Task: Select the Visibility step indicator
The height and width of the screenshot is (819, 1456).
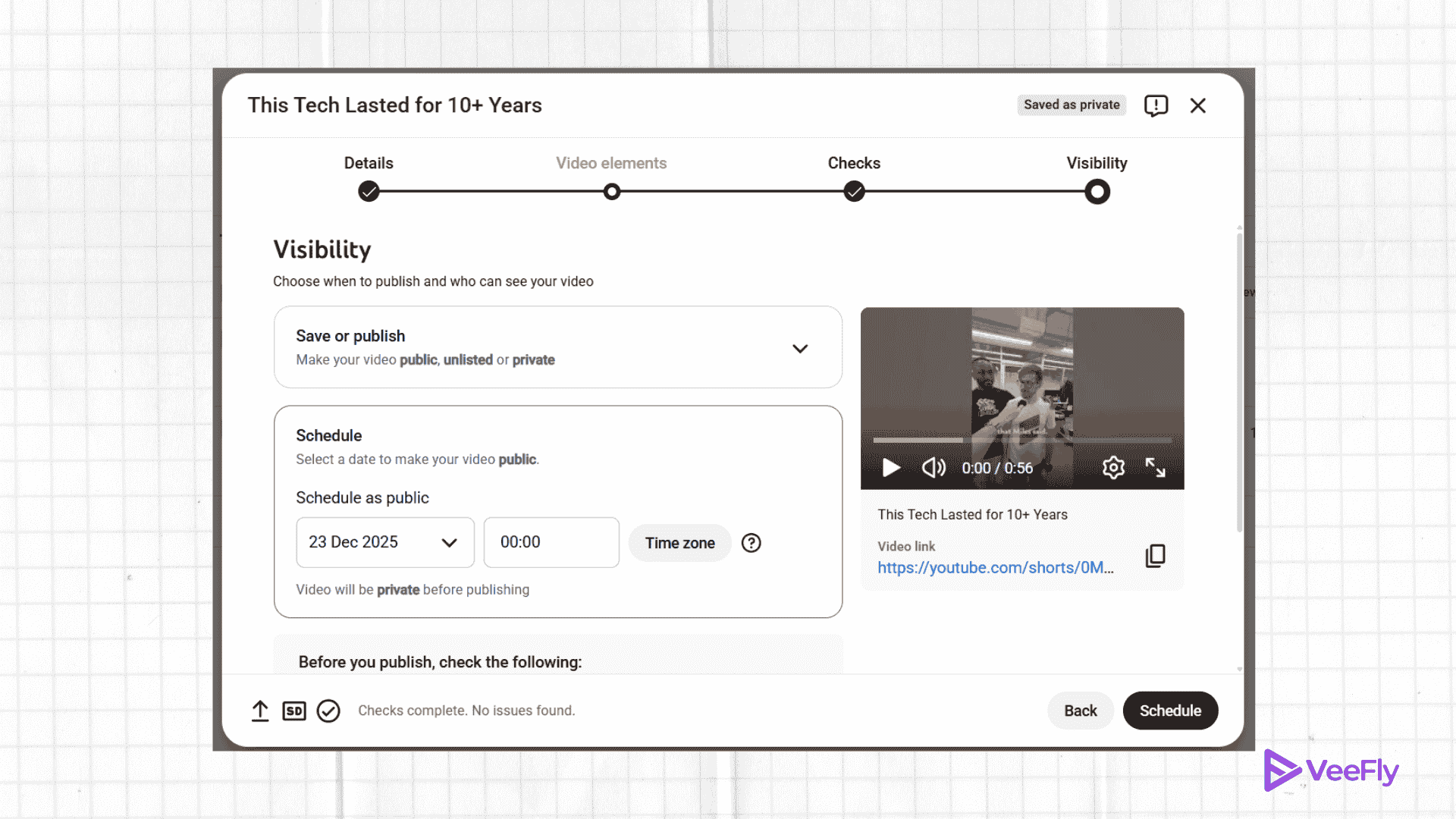Action: [x=1097, y=191]
